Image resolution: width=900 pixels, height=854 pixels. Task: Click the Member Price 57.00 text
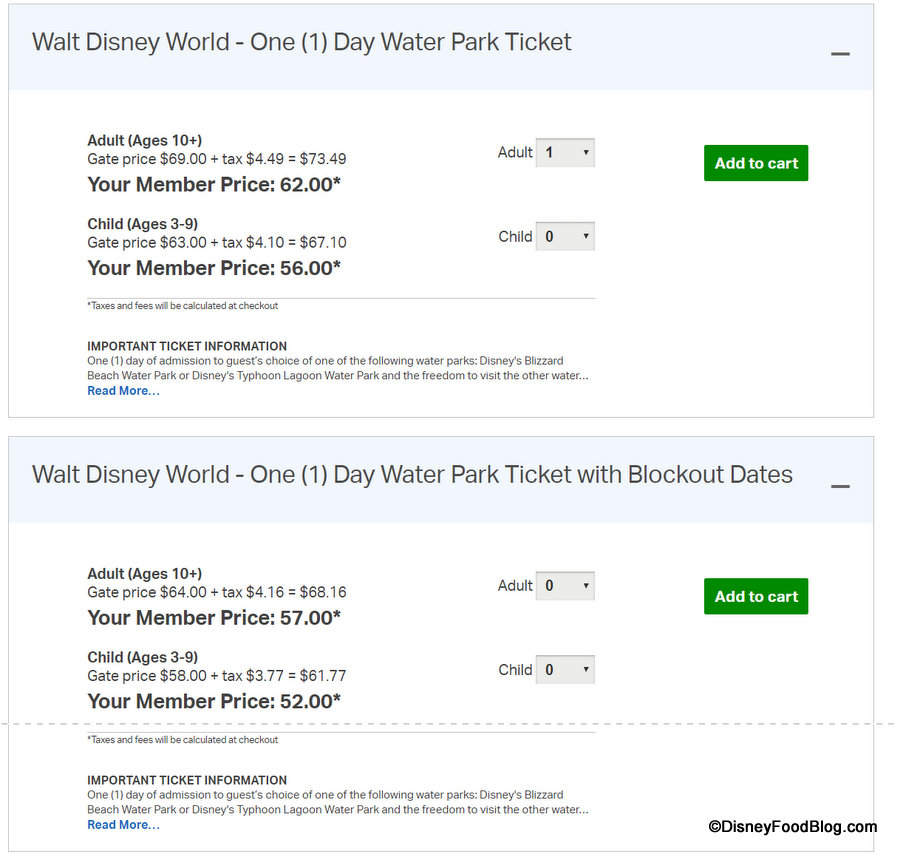pos(214,618)
